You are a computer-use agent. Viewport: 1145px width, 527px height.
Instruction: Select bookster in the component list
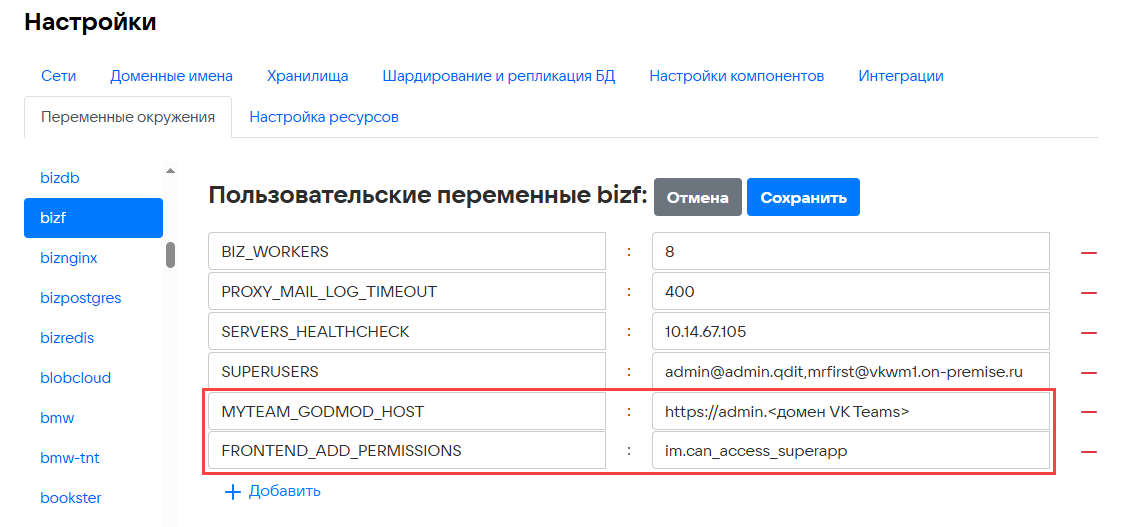tap(71, 498)
